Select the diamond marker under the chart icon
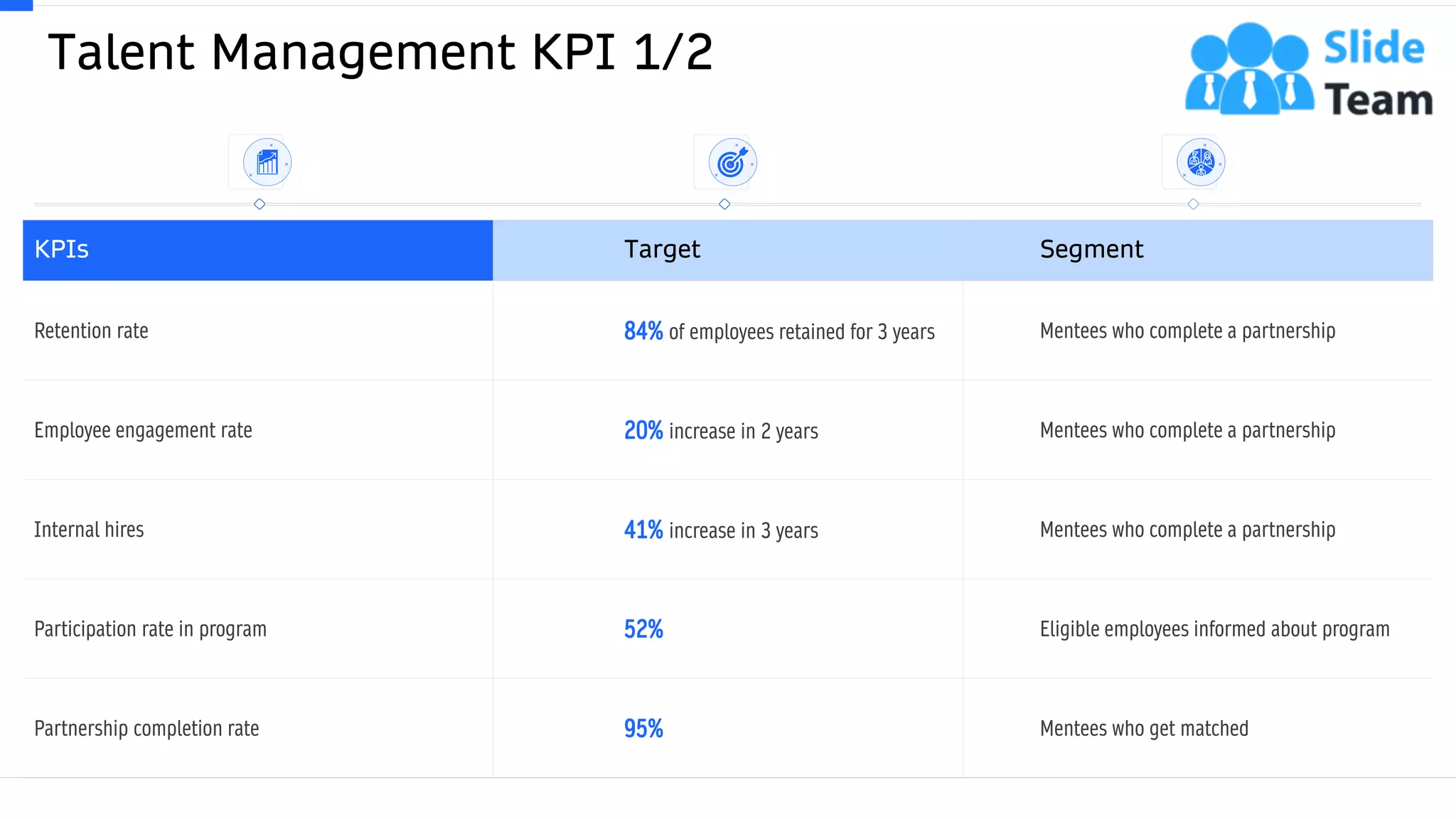 (x=259, y=204)
